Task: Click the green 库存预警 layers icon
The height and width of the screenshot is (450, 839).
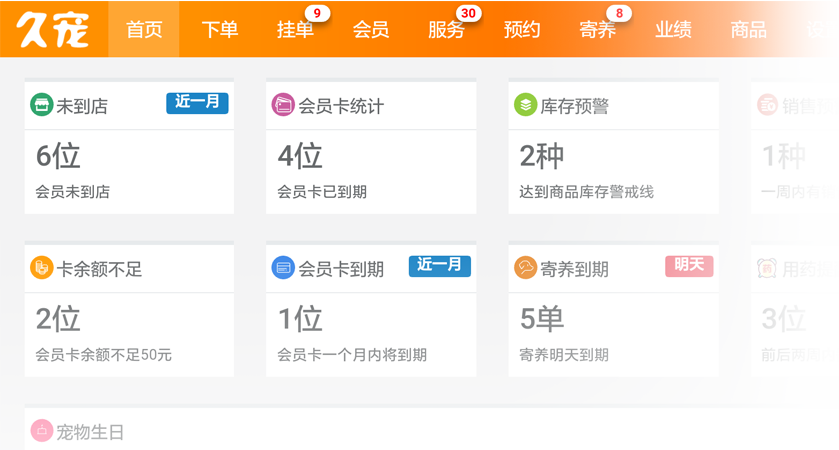Action: (x=525, y=105)
